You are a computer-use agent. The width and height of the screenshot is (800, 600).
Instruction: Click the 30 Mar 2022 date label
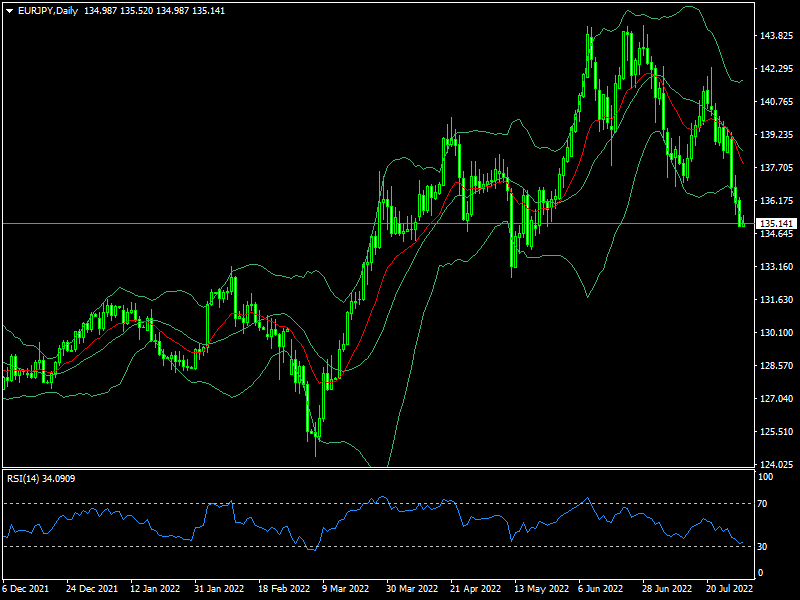pos(412,589)
